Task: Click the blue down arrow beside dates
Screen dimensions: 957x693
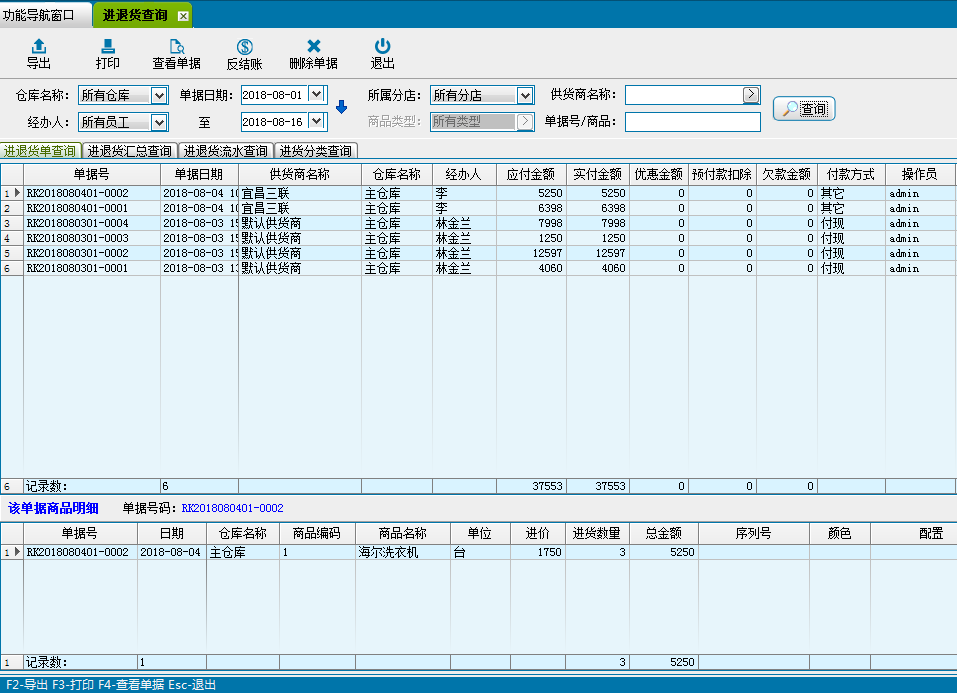Action: [x=341, y=108]
